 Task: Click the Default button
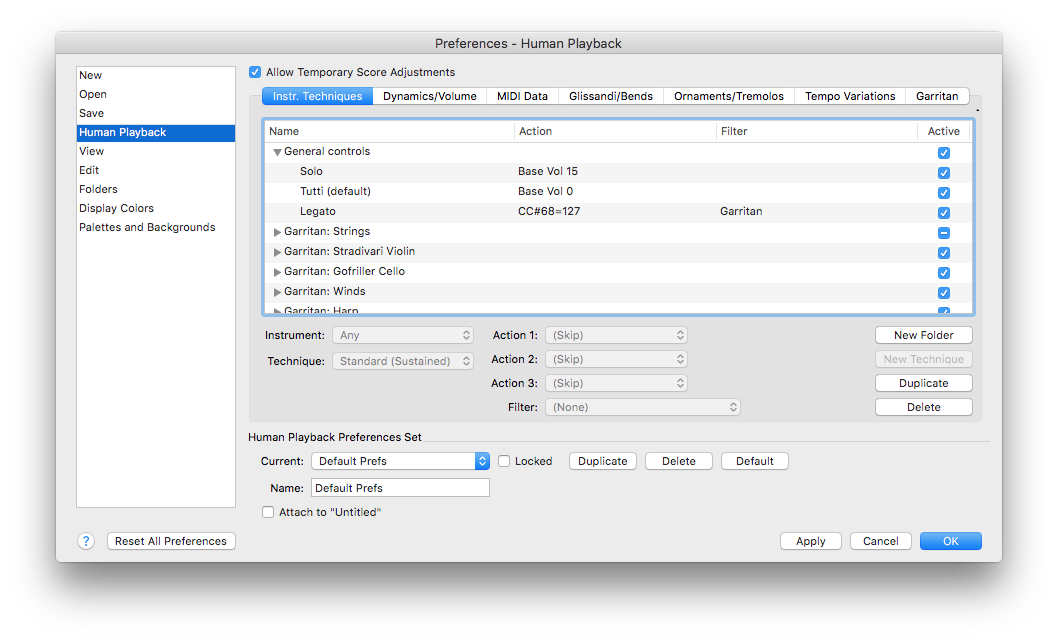tap(754, 461)
